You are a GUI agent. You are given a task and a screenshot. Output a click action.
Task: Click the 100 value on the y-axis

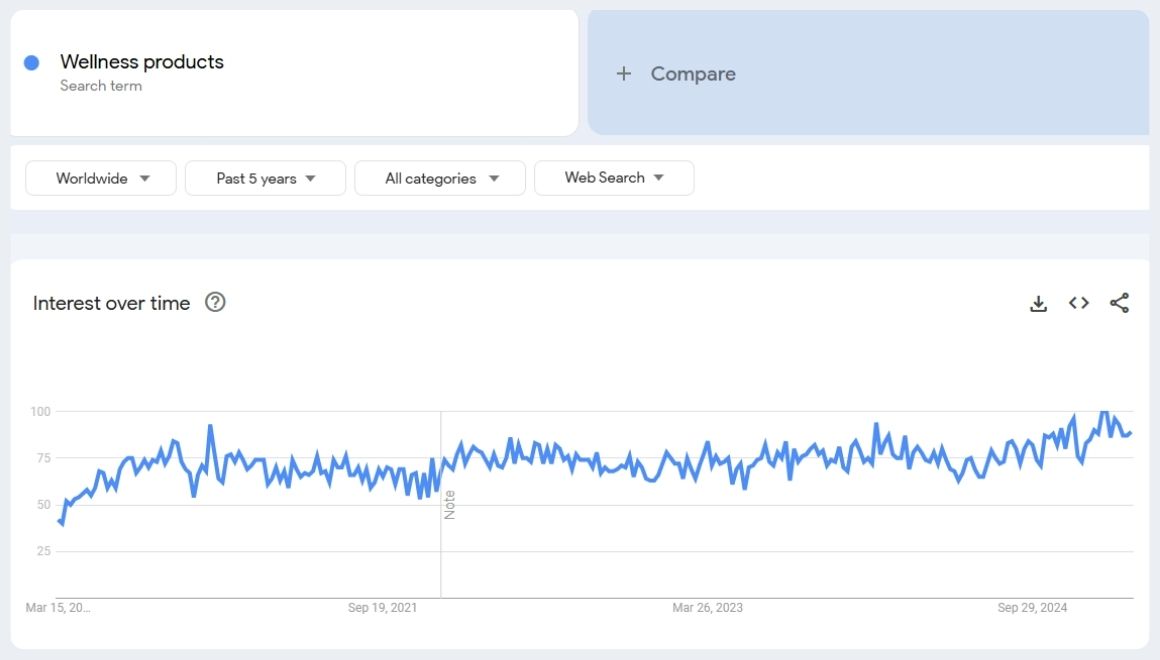point(40,411)
